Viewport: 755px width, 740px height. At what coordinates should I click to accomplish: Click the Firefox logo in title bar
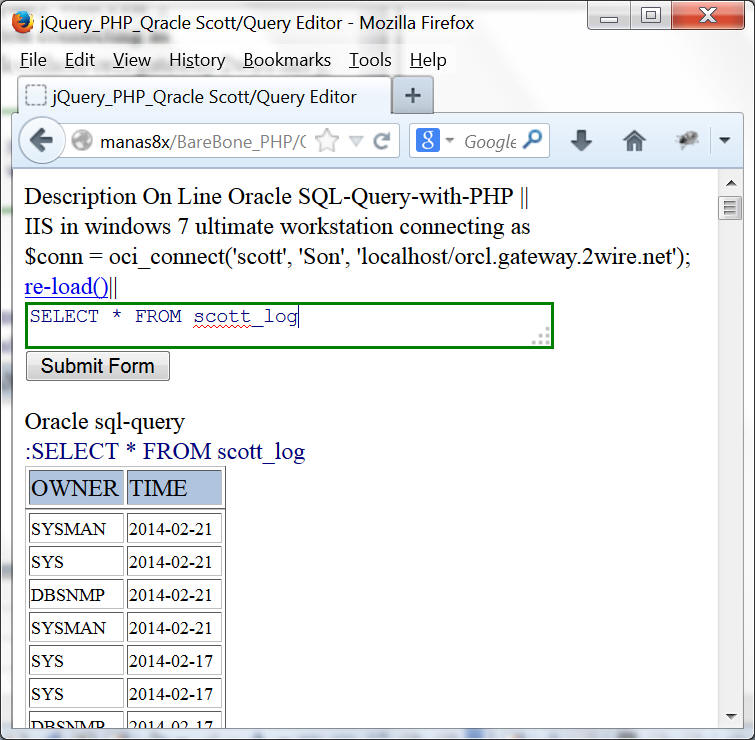coord(22,22)
